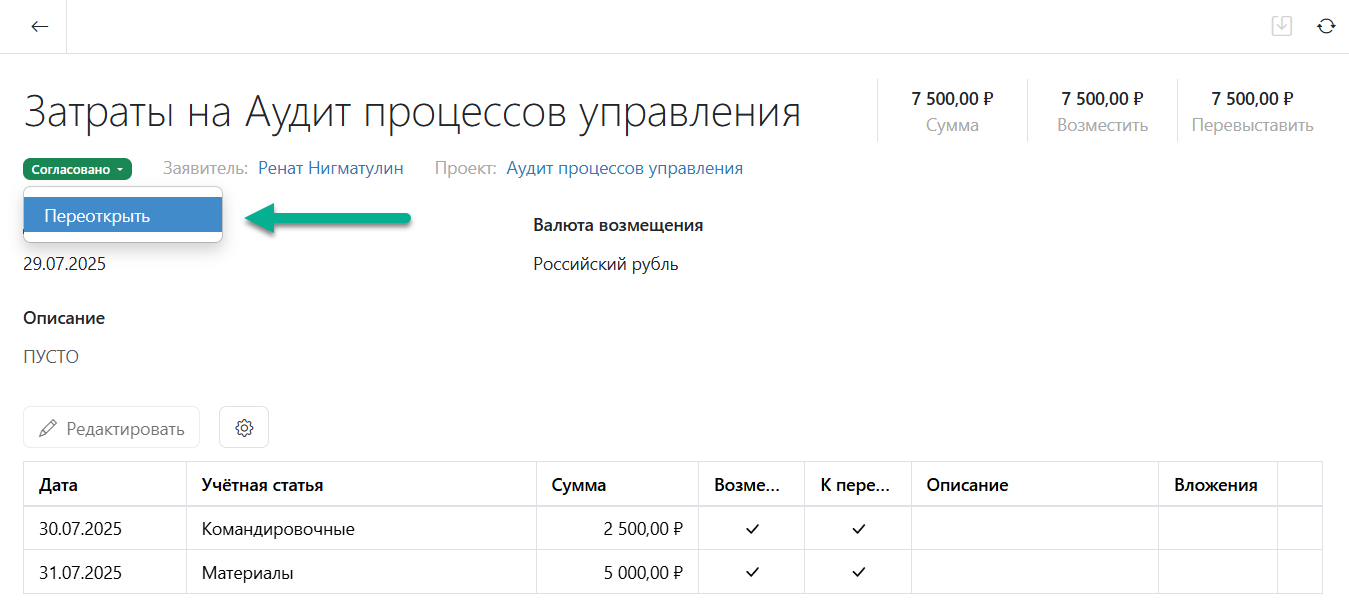Click the Описание field label above ПУСТО
The height and width of the screenshot is (615, 1349).
pyautogui.click(x=64, y=318)
